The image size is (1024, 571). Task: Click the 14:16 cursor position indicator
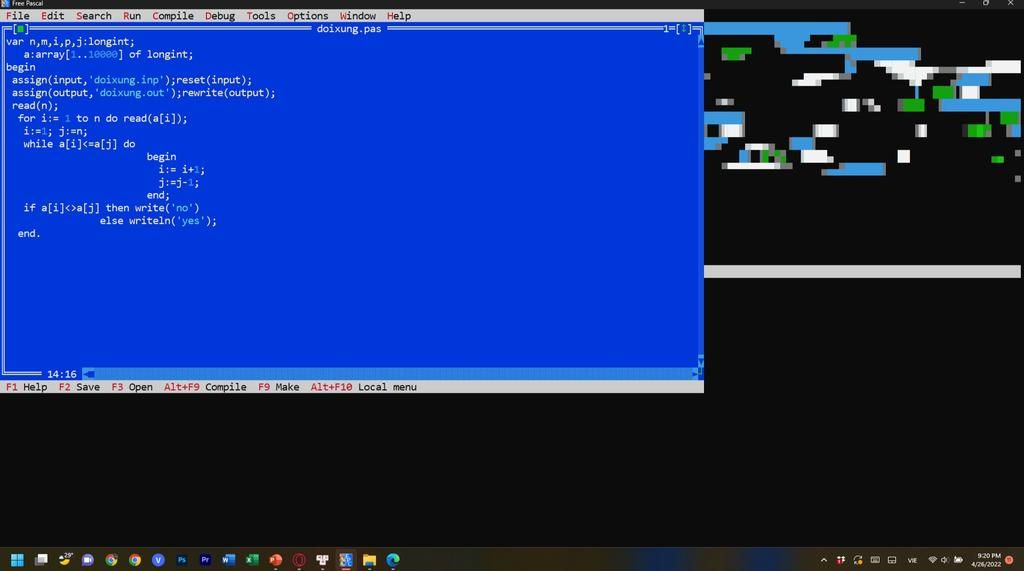[x=62, y=374]
